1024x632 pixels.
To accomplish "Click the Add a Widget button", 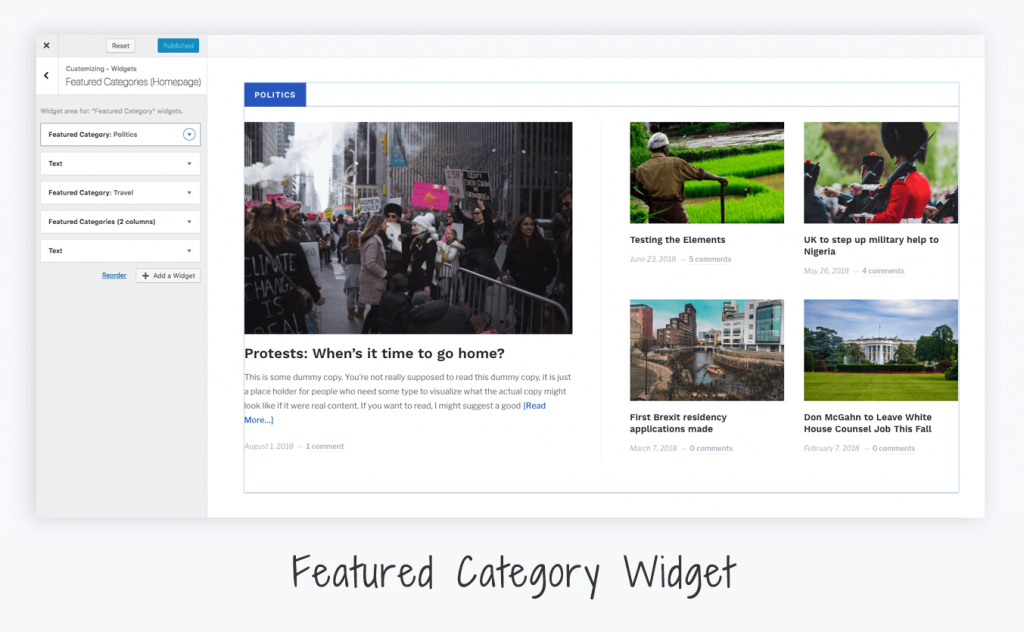I will point(168,276).
